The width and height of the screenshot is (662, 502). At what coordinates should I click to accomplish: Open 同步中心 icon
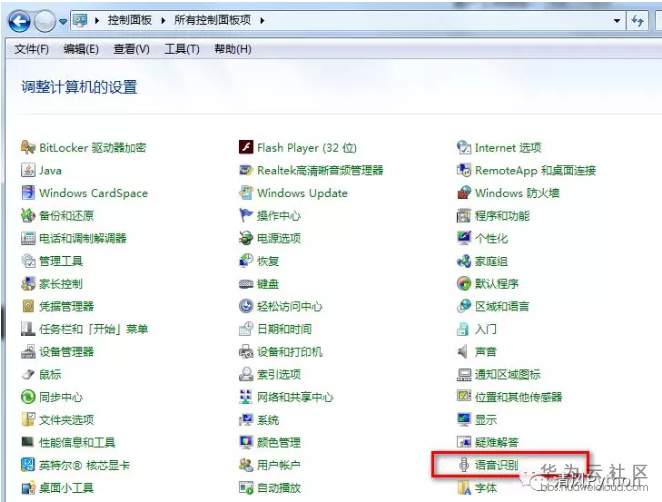(x=28, y=397)
